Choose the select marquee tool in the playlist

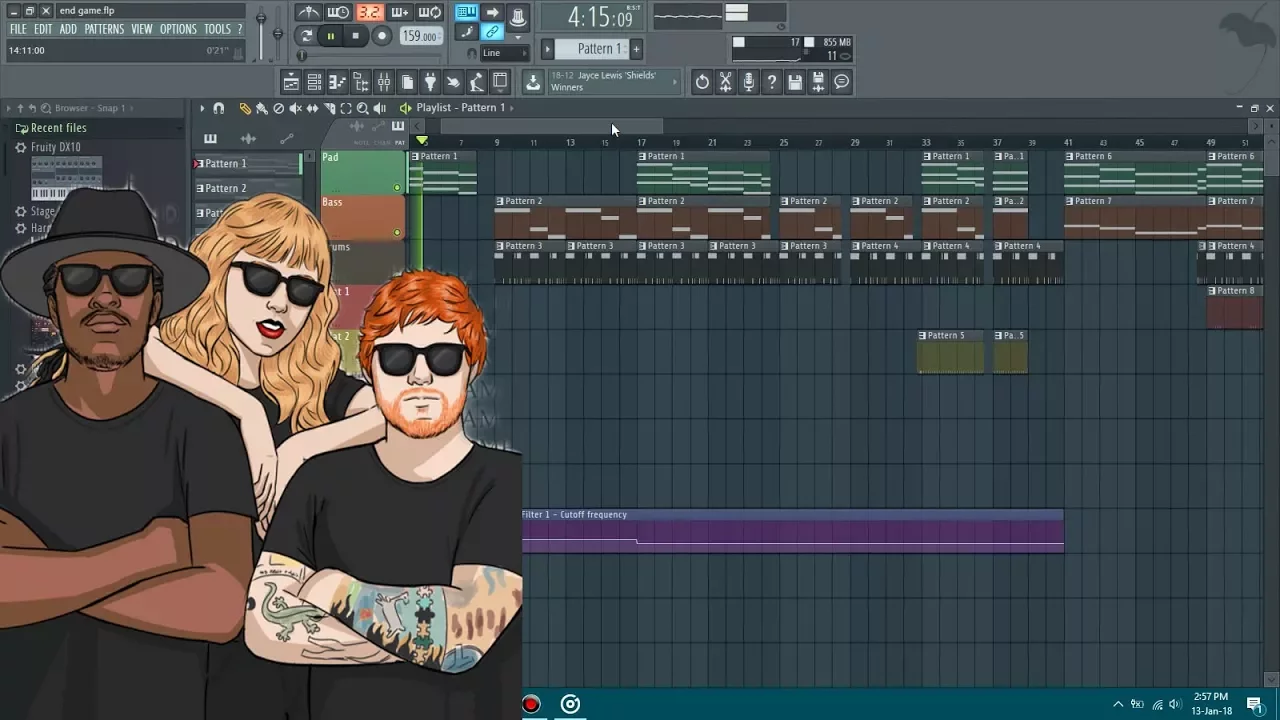click(x=346, y=108)
